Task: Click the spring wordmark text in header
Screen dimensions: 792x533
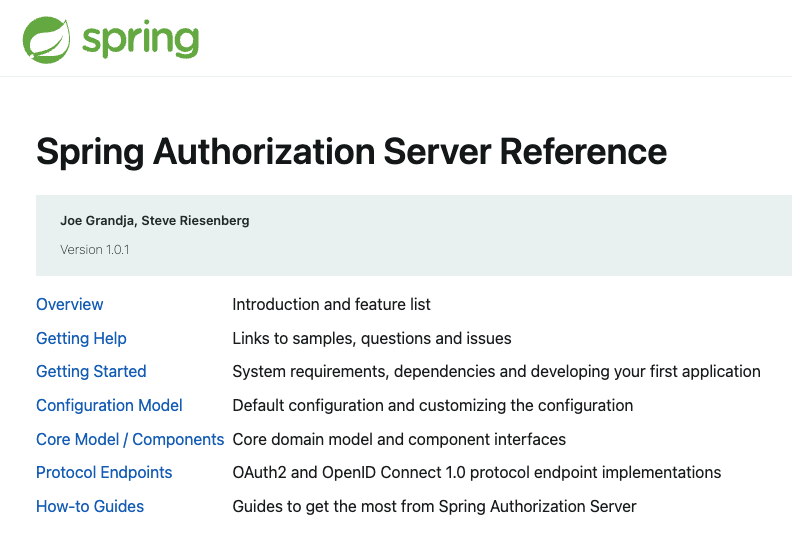Action: click(140, 39)
